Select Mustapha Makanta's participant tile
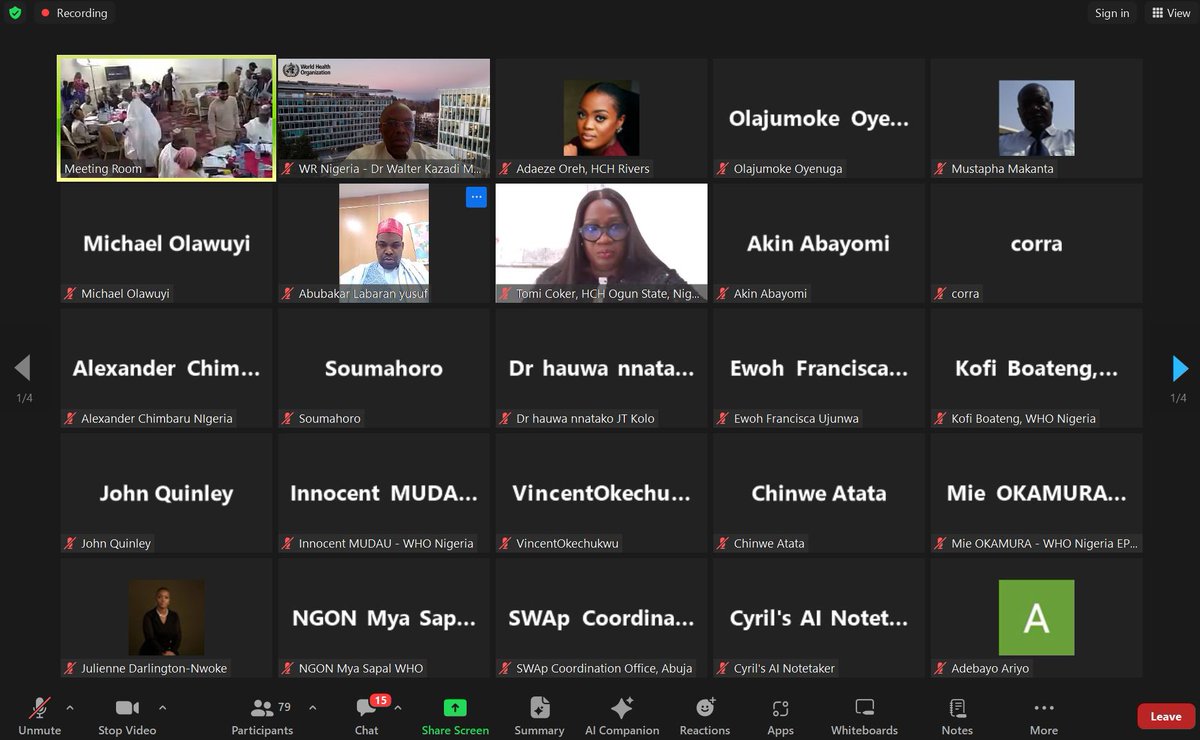 tap(1037, 118)
